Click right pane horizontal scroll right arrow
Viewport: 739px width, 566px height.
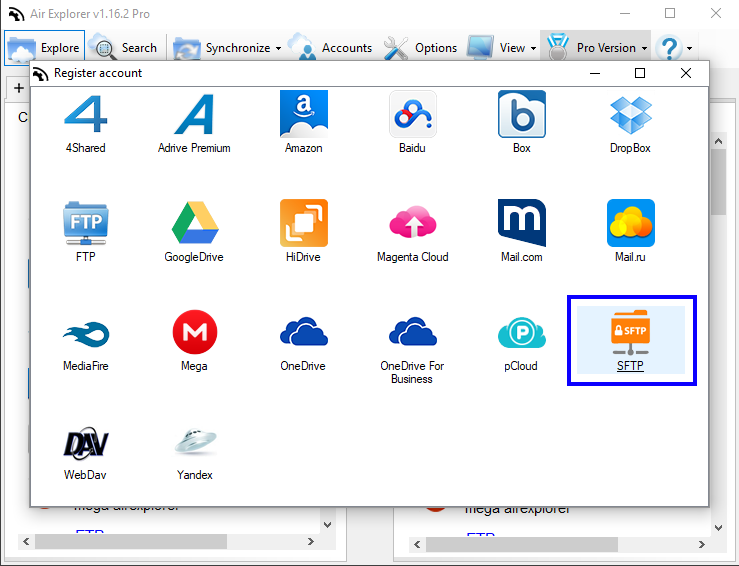coord(702,544)
